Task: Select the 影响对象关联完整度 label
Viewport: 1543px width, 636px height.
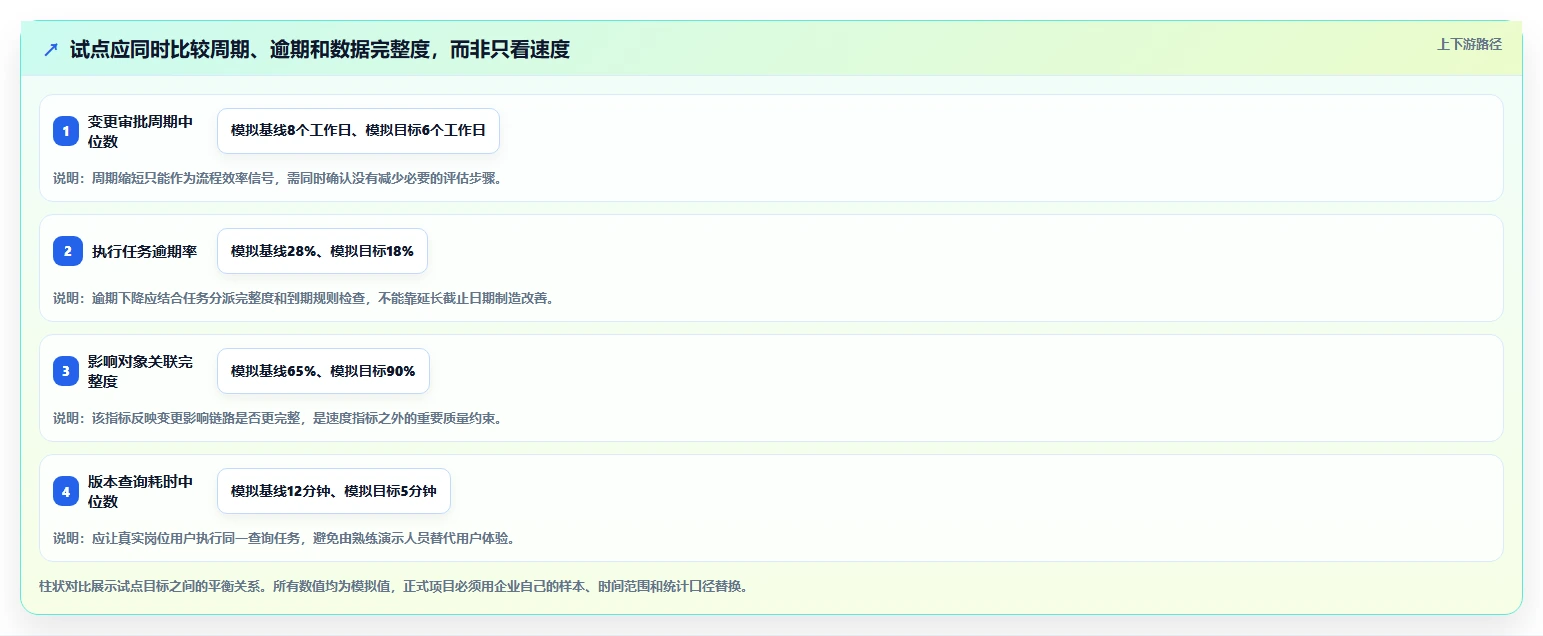Action: point(140,371)
